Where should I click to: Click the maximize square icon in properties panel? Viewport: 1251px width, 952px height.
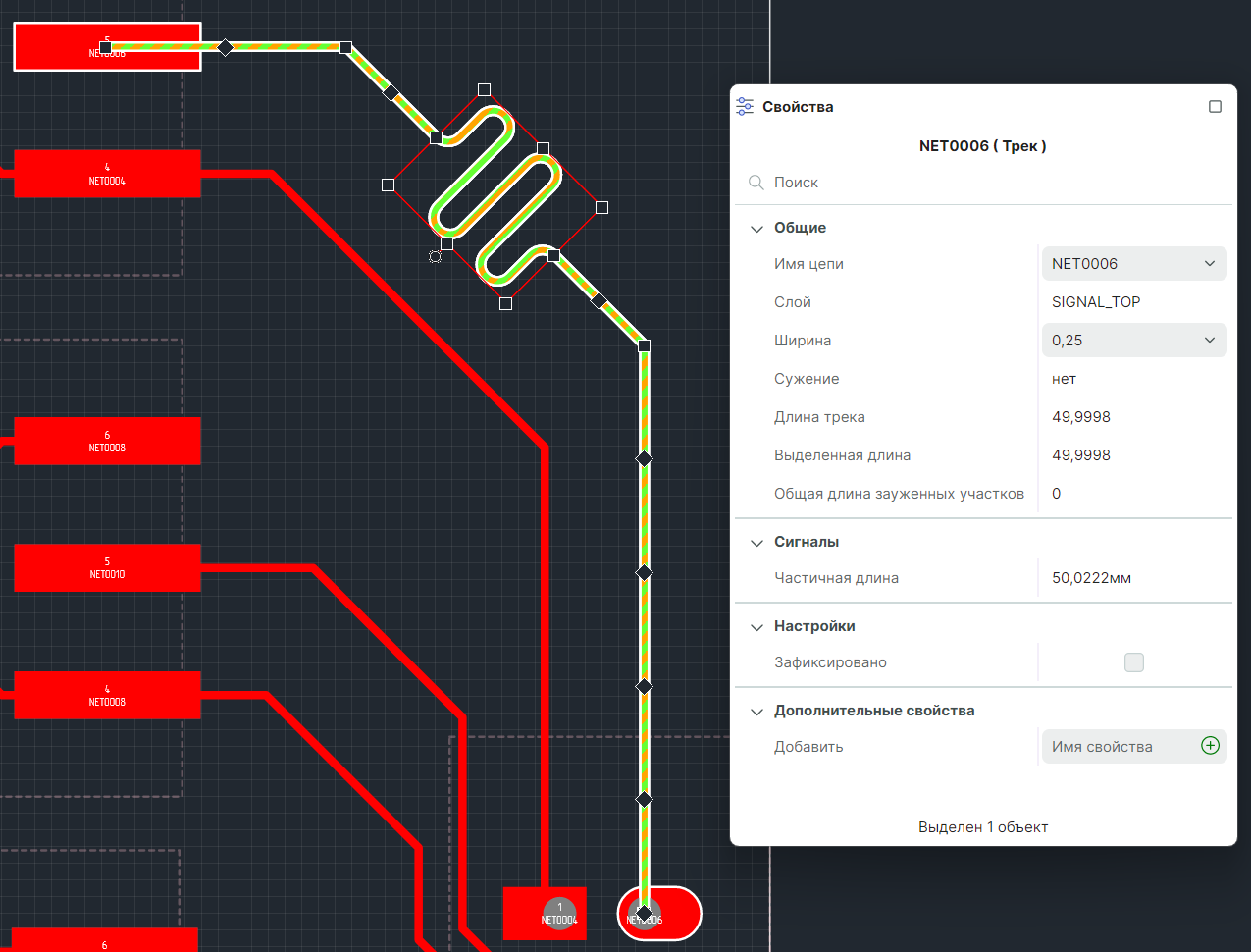1215,107
